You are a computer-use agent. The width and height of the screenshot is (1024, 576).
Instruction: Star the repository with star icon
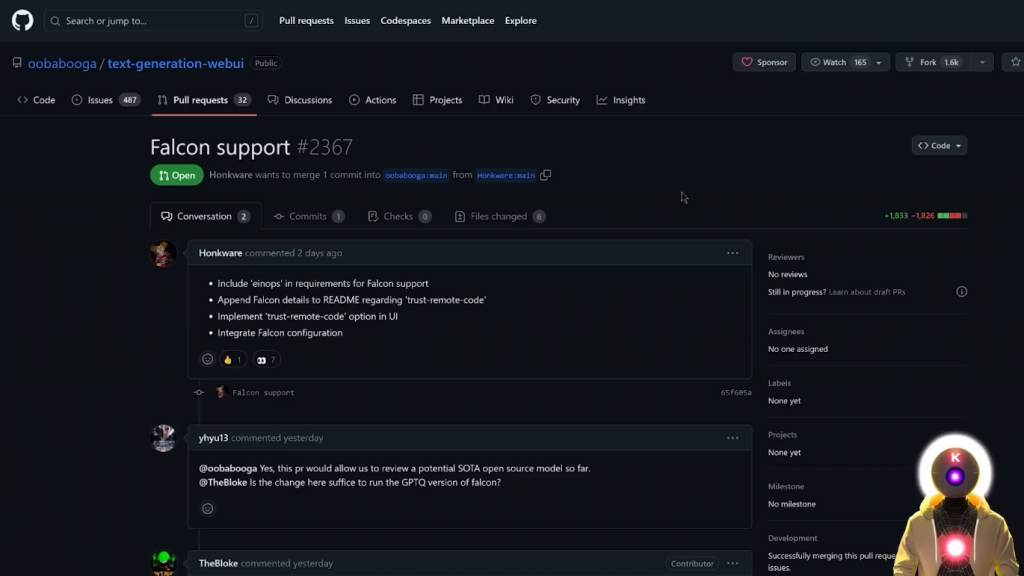pos(1015,62)
